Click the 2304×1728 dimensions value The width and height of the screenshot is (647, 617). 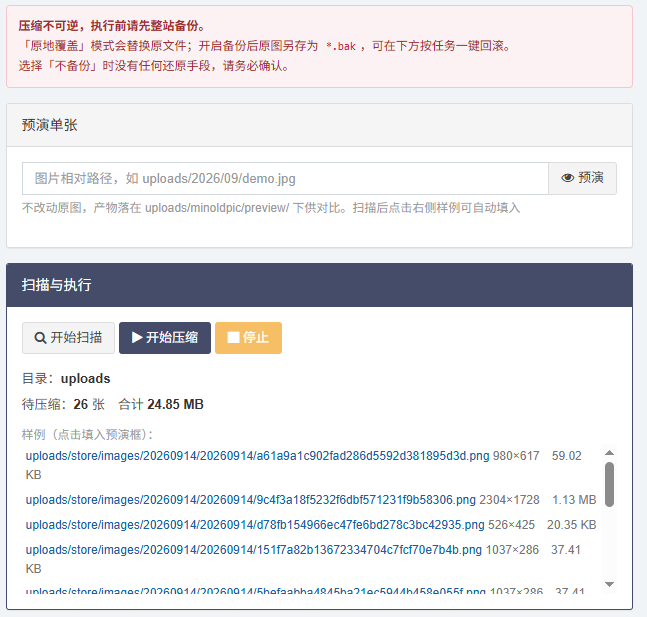click(x=509, y=500)
